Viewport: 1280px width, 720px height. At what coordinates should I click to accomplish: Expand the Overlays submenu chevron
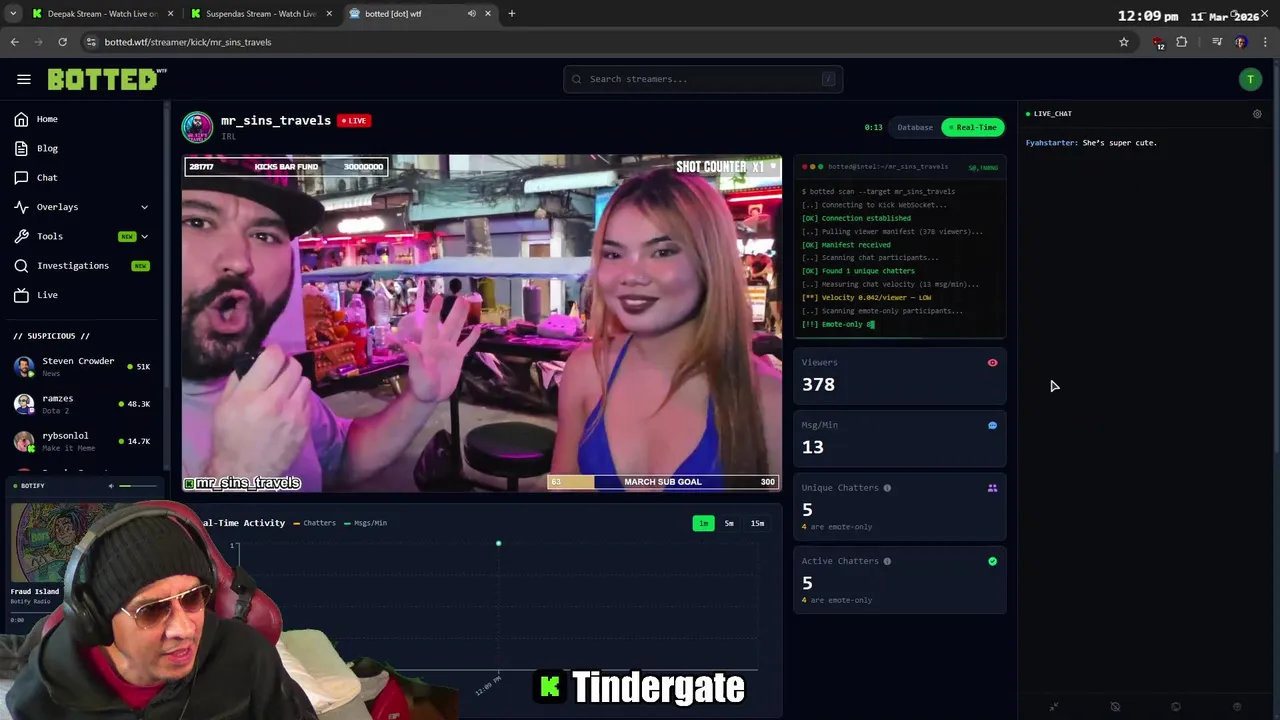[144, 207]
